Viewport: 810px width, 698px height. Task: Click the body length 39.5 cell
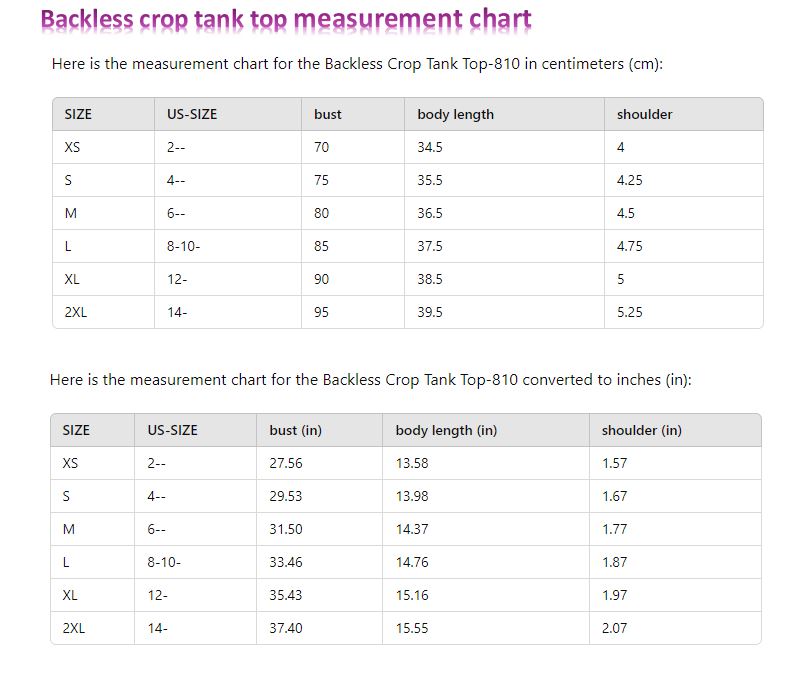[x=430, y=312]
